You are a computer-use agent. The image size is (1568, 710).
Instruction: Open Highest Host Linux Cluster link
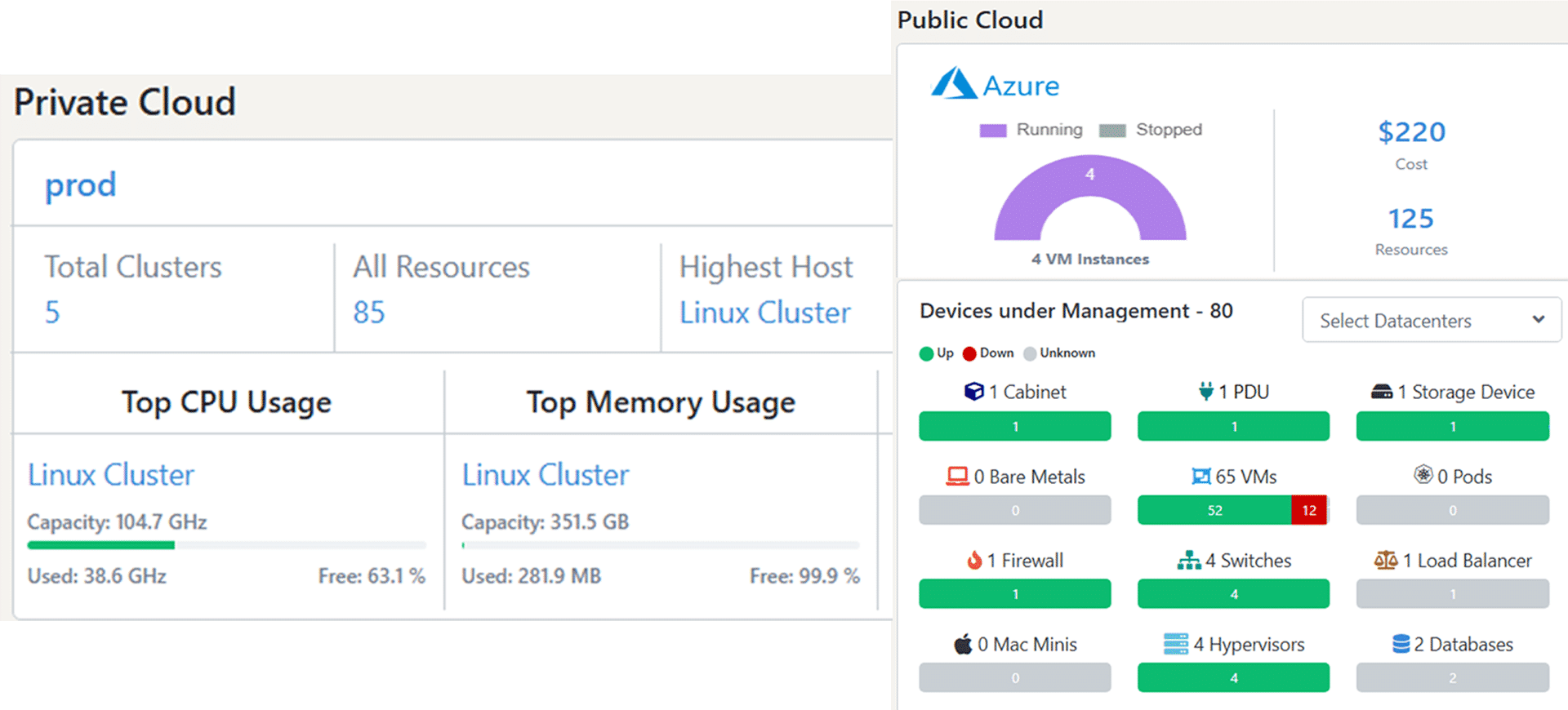764,313
